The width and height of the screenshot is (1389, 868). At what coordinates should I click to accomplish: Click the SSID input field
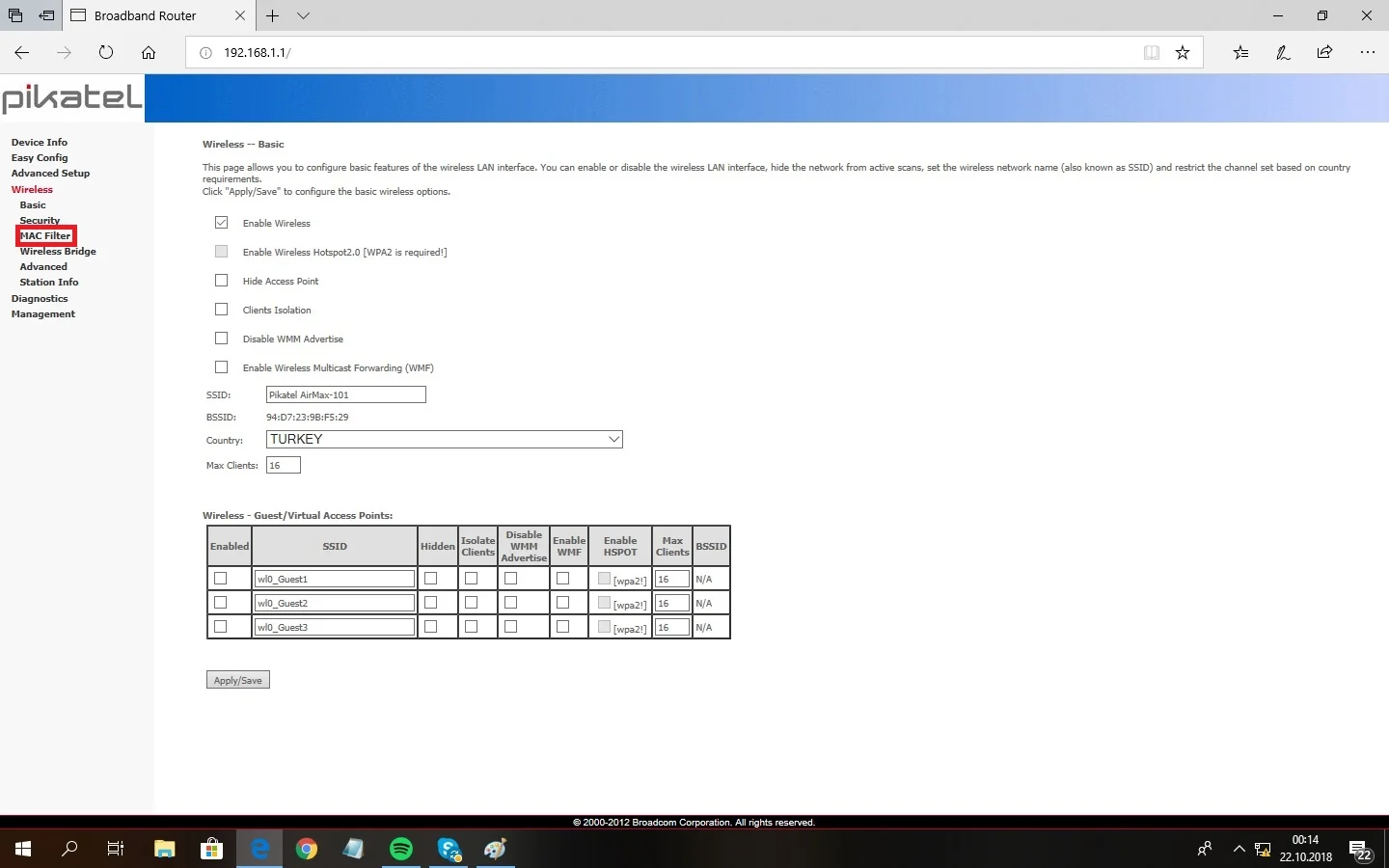346,394
